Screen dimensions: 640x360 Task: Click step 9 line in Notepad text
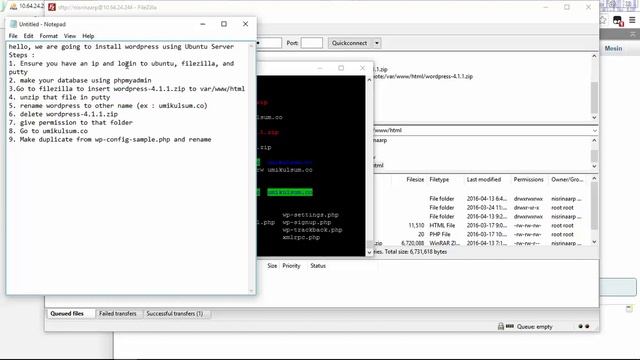(x=110, y=140)
